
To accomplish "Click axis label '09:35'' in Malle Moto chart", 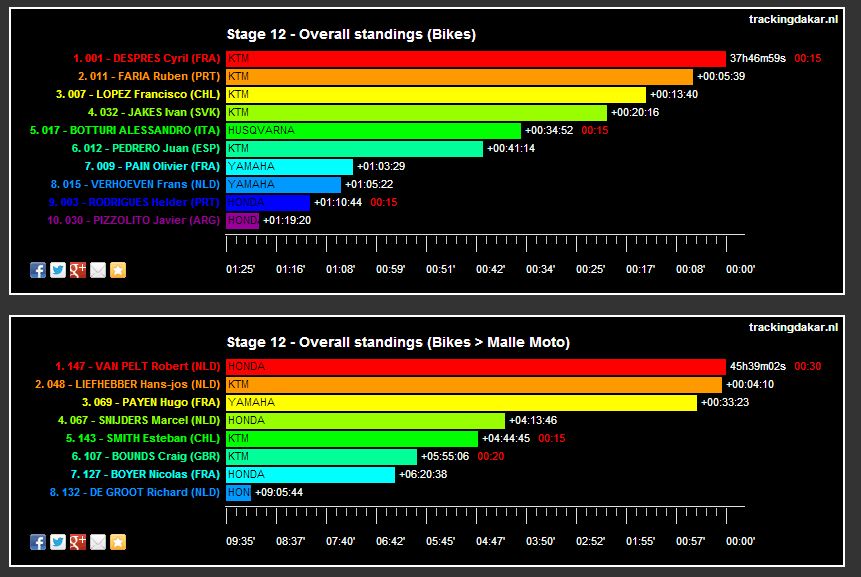I will 241,541.
